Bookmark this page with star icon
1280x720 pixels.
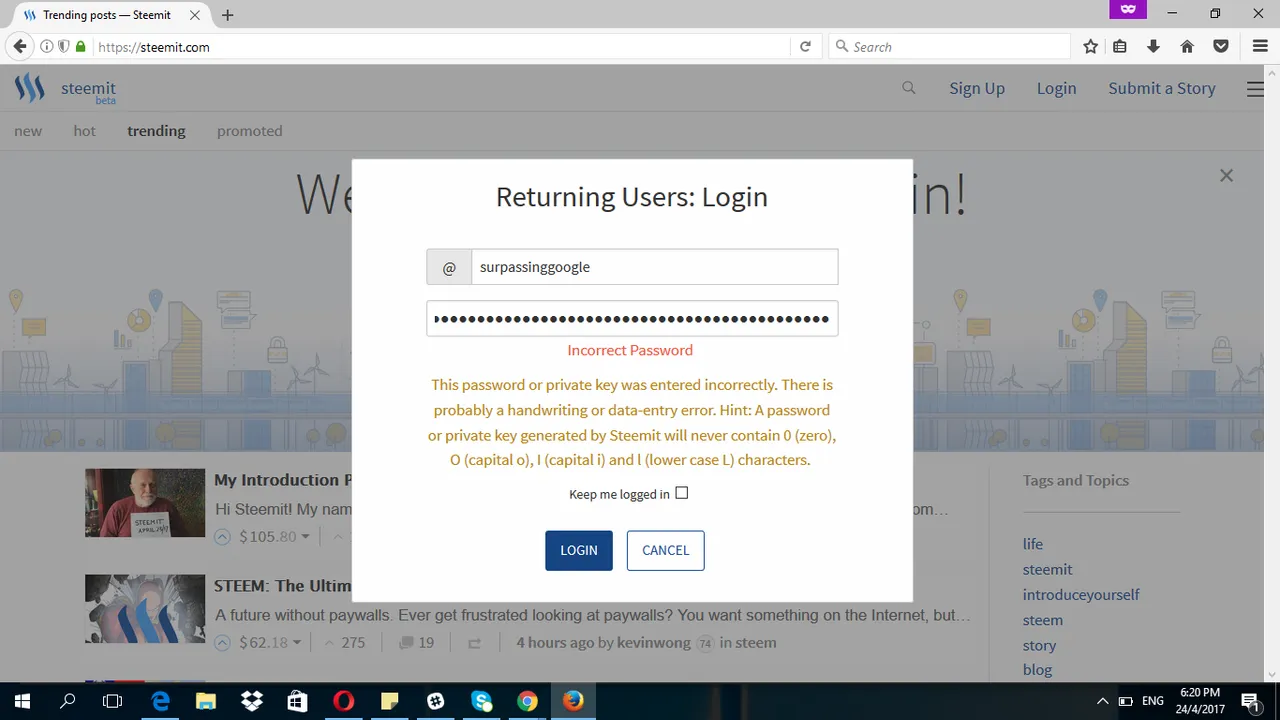1091,47
